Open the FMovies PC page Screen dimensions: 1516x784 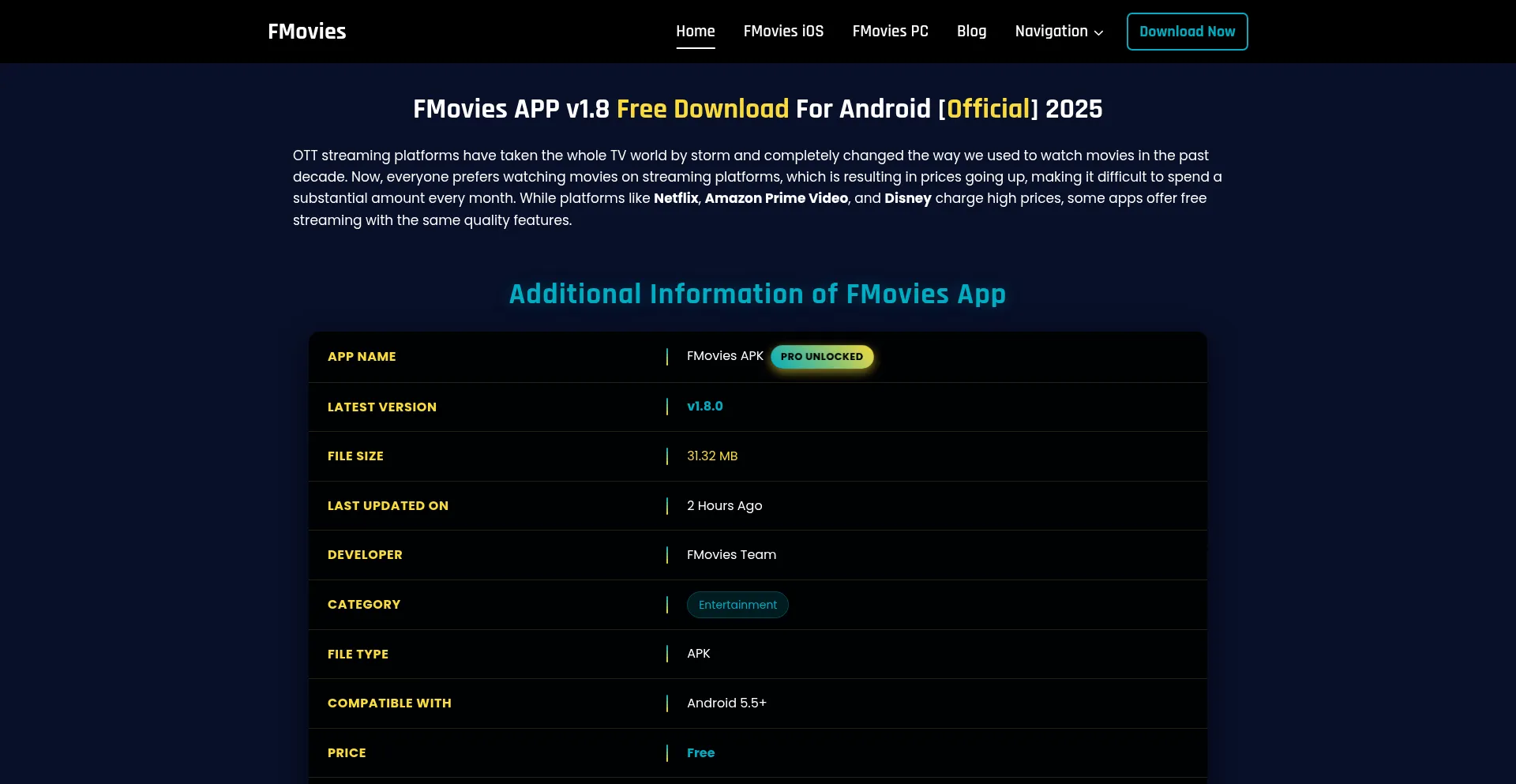(x=890, y=32)
